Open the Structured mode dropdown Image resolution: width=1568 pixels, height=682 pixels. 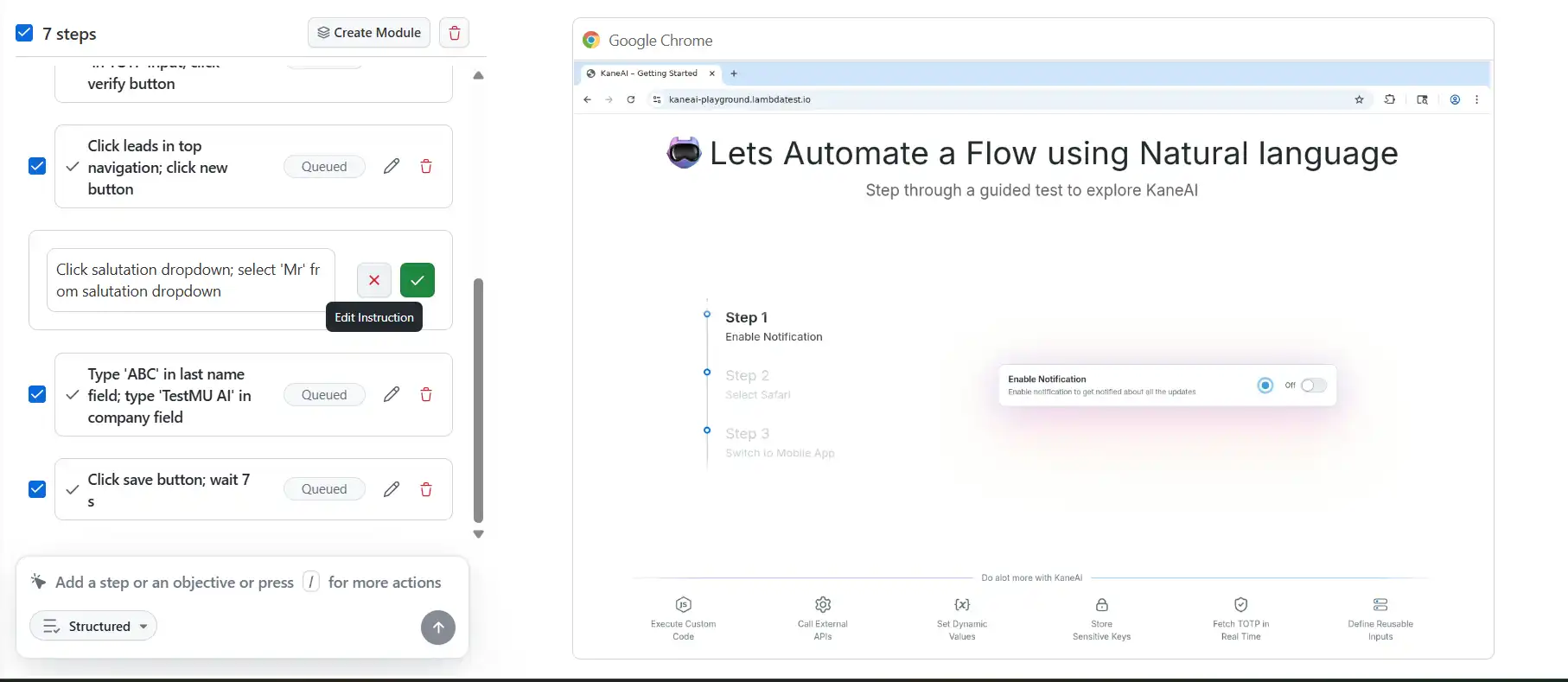coord(93,626)
